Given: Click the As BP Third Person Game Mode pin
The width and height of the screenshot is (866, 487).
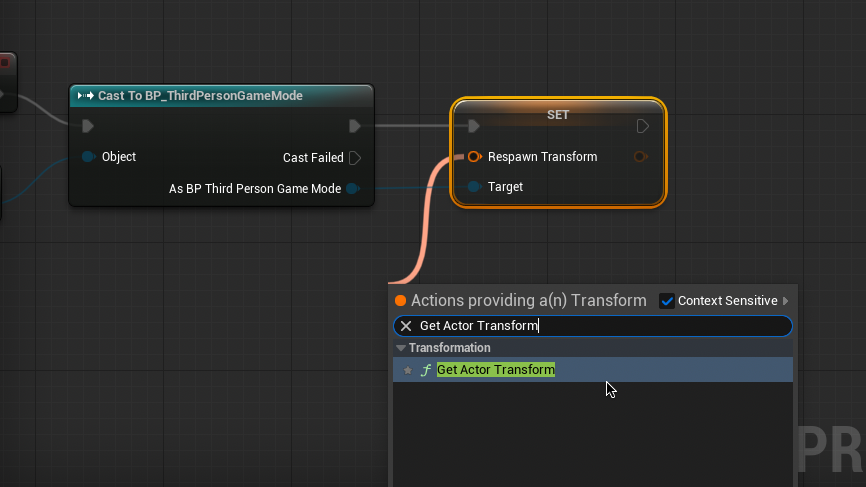Looking at the screenshot, I should coord(352,188).
